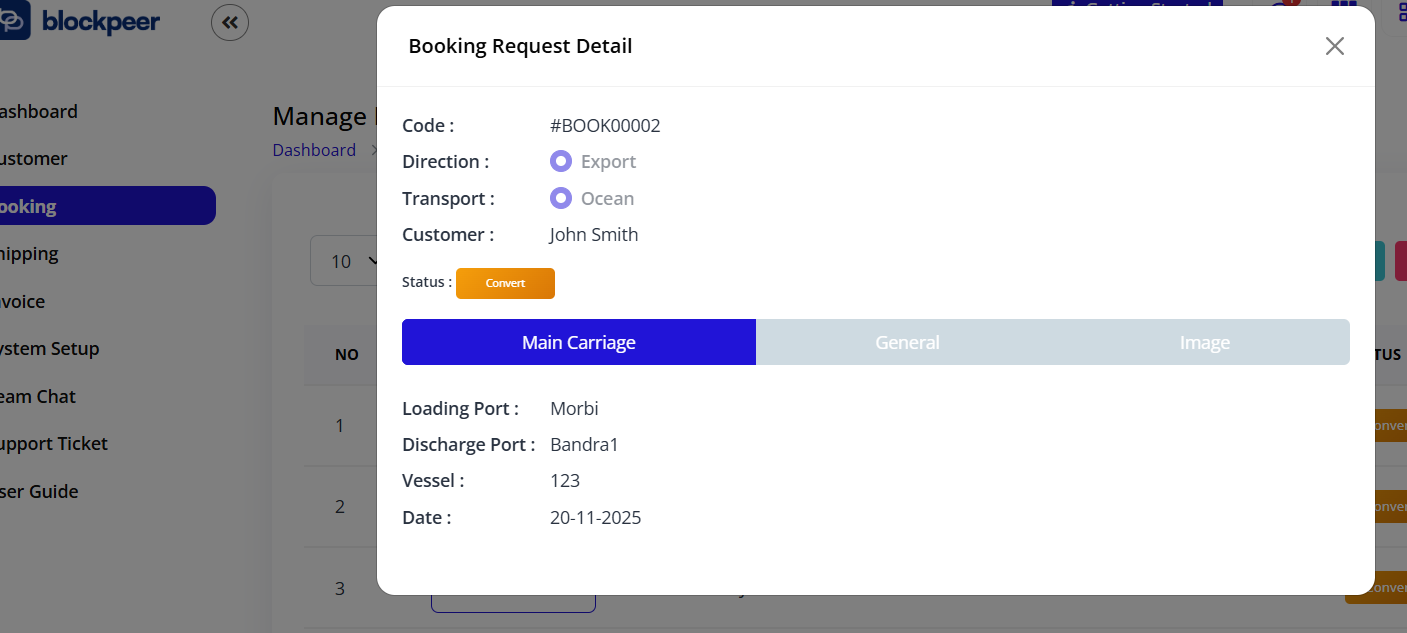Collapse the sidebar with the double-chevron icon

(x=230, y=22)
